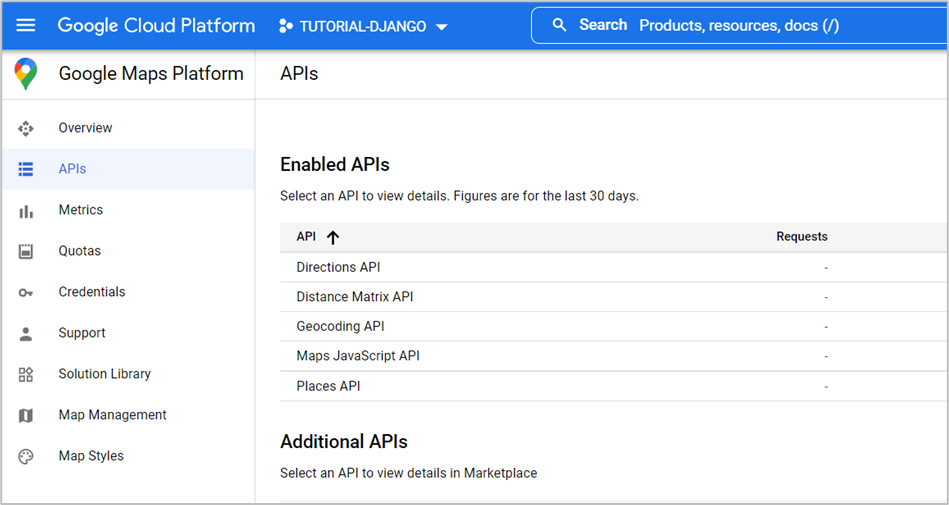Click the Google Maps Platform heading
This screenshot has width=949, height=505.
point(151,73)
